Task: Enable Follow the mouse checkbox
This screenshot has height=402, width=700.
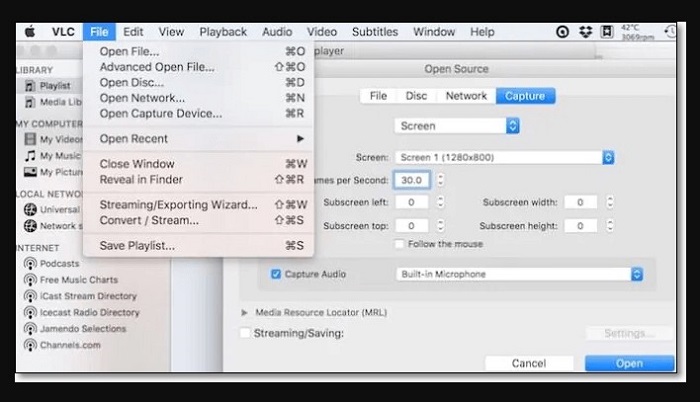Action: click(x=399, y=244)
